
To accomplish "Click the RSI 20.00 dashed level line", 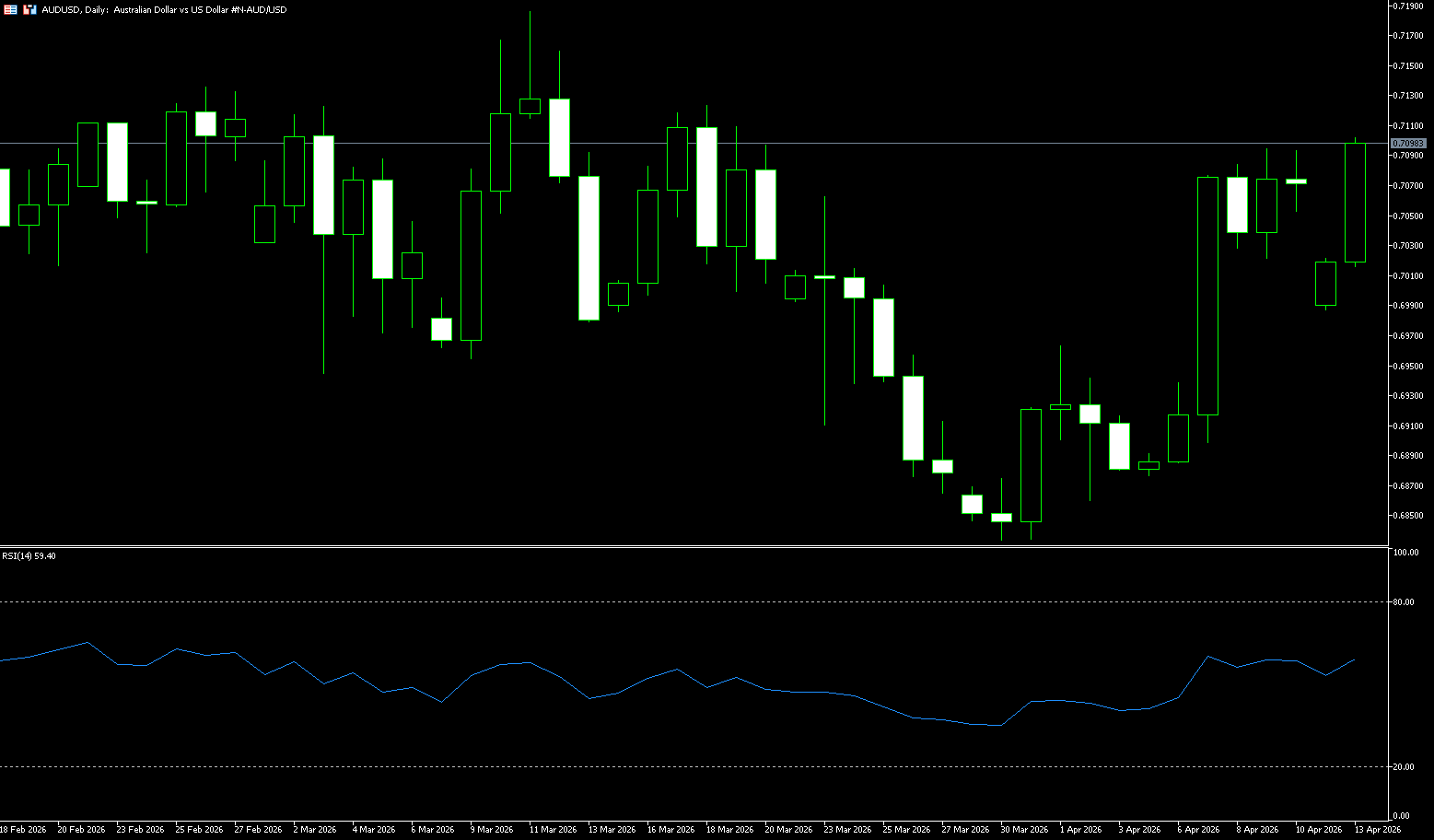I will (645, 766).
